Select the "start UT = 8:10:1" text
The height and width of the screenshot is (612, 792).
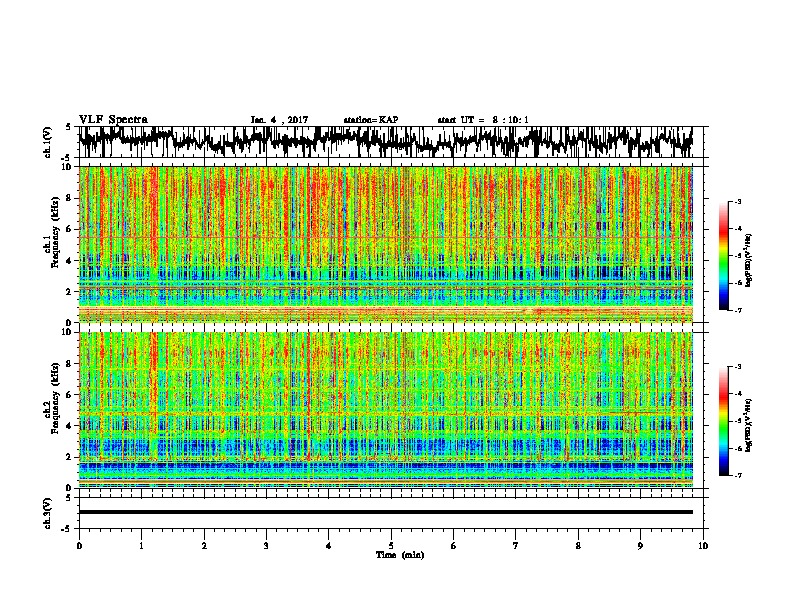(483, 120)
